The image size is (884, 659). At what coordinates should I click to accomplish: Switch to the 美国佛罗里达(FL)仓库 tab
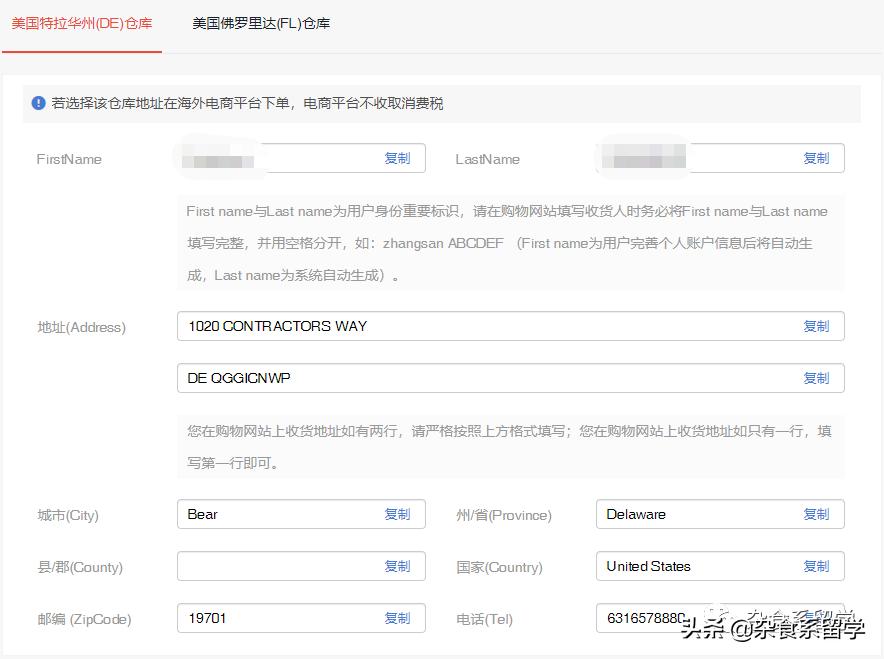(x=260, y=21)
